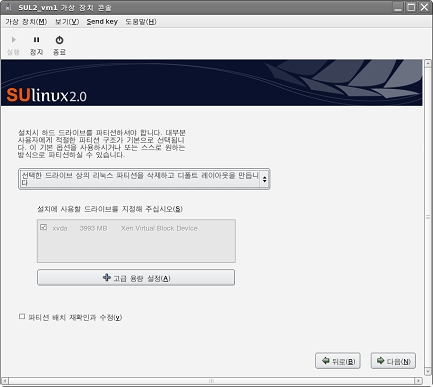Open the 가상 장치(M) menu

tap(26, 22)
